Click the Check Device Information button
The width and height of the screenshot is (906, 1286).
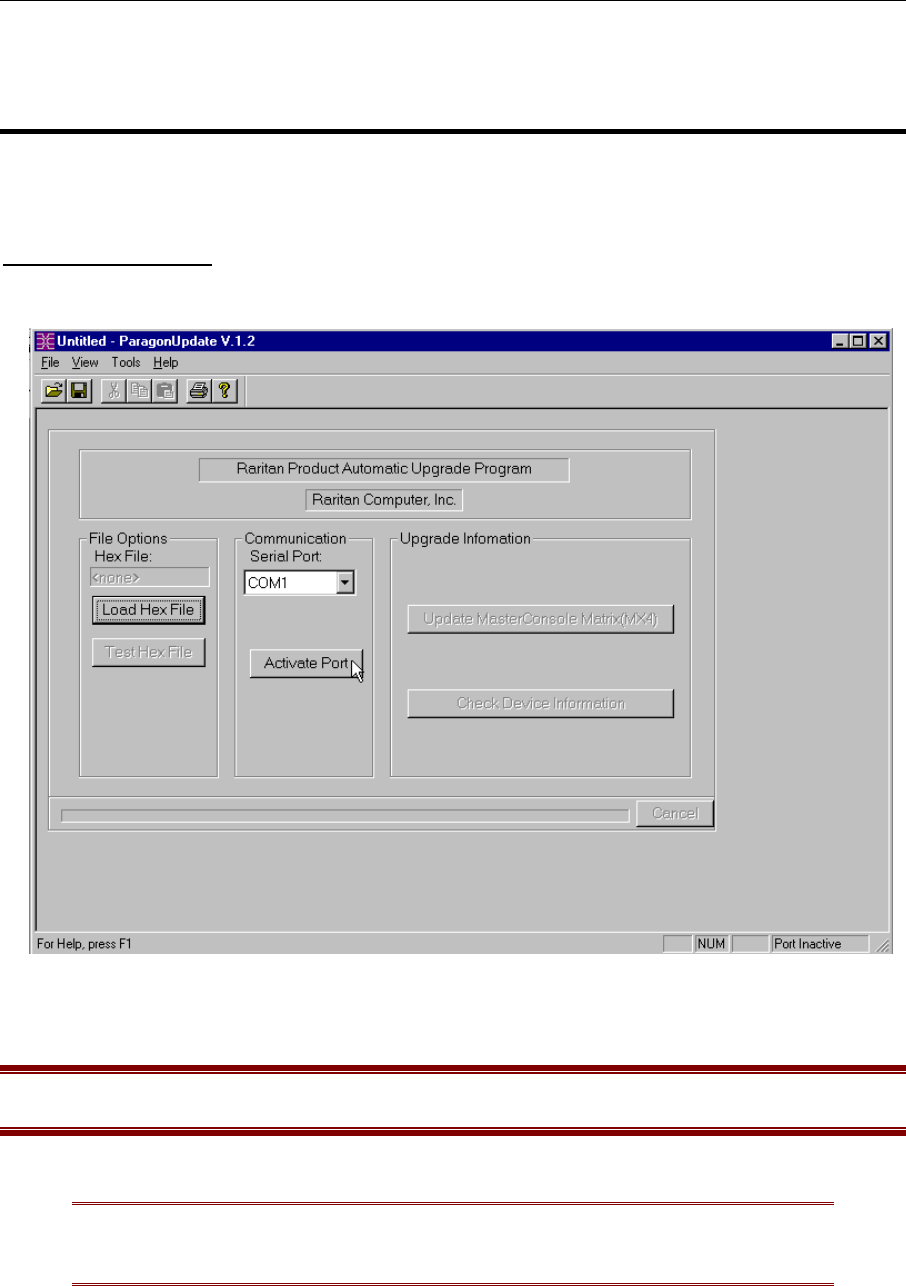point(541,703)
